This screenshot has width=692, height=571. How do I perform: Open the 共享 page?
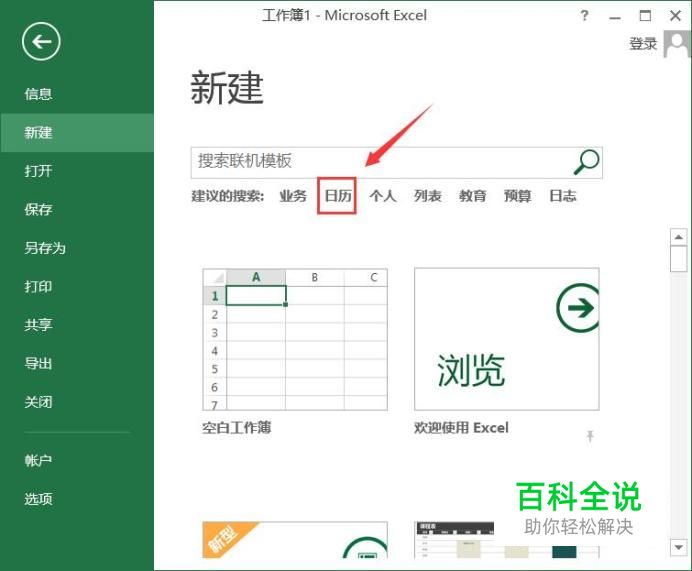[38, 325]
